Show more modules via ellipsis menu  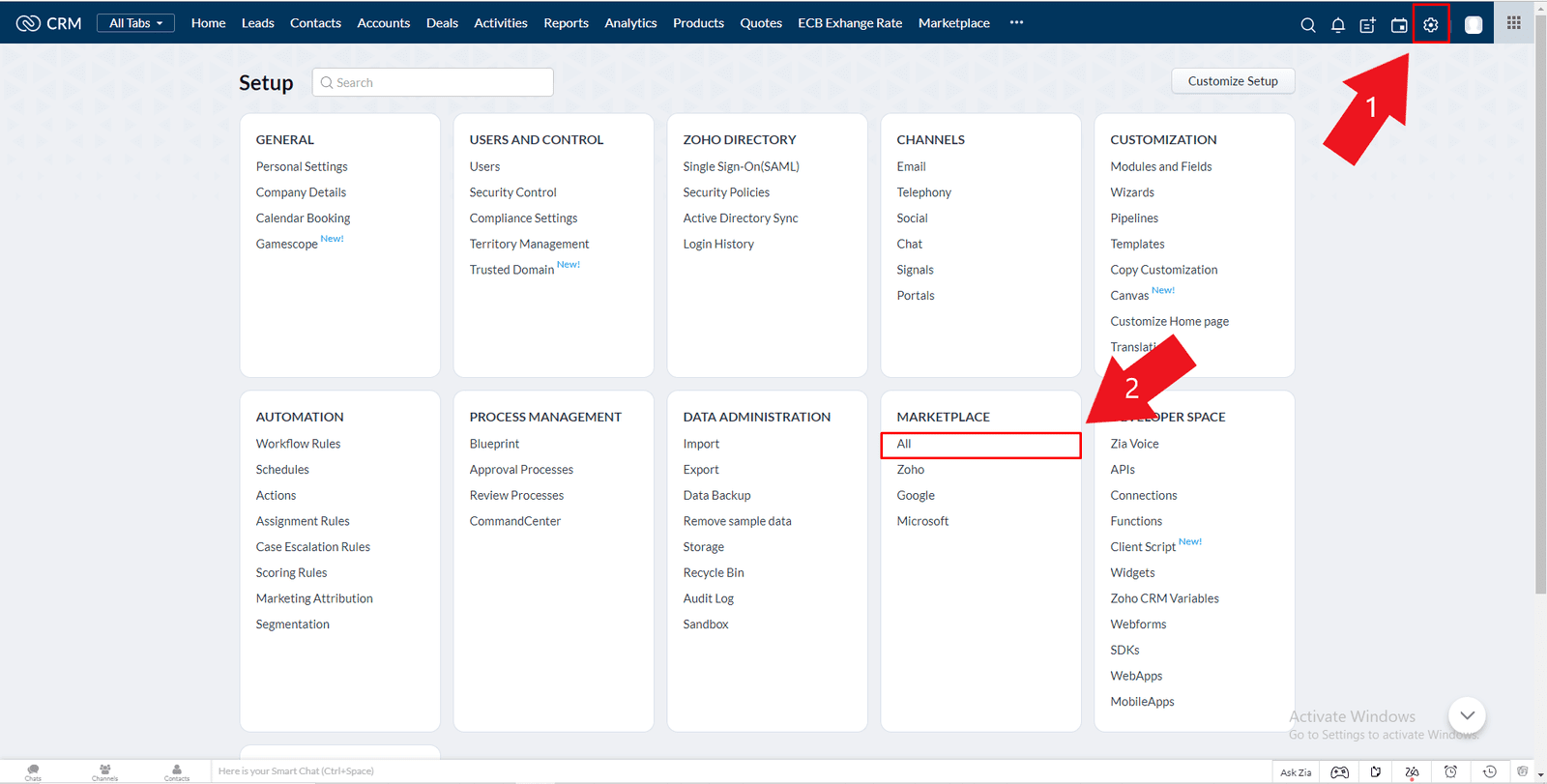click(x=1016, y=22)
